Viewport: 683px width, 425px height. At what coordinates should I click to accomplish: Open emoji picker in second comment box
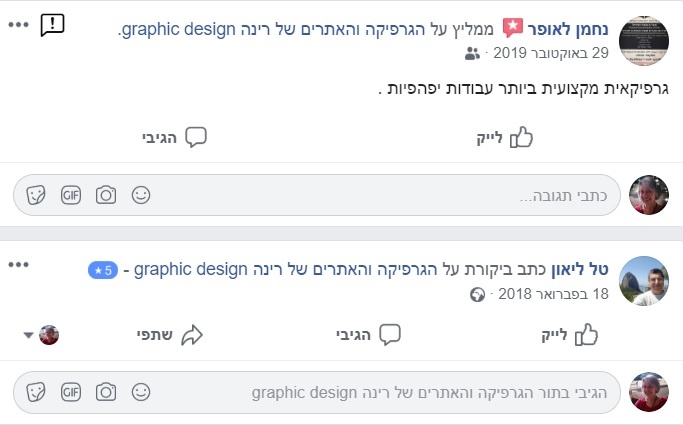[x=141, y=391]
